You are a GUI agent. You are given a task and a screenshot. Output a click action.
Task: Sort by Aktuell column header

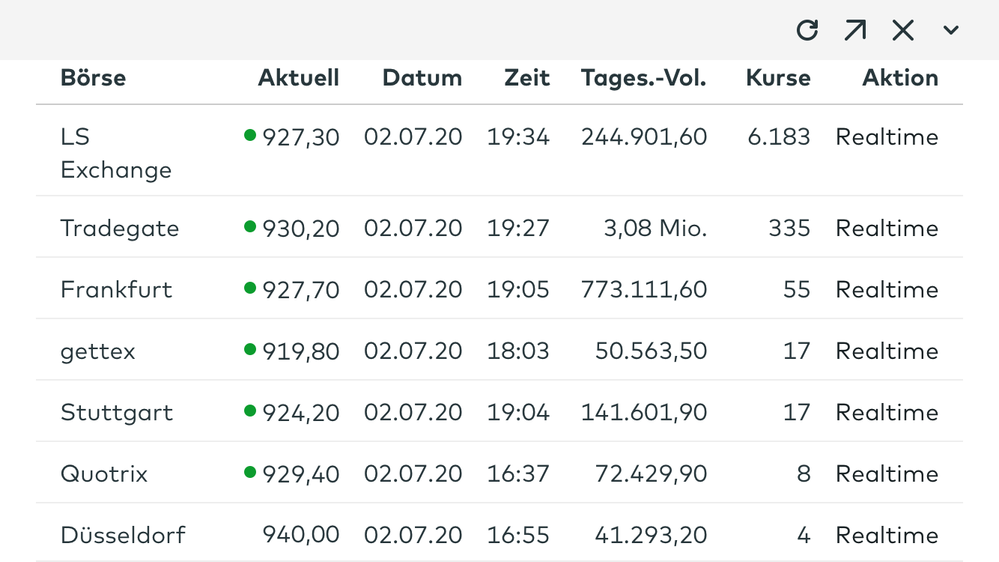[x=298, y=78]
